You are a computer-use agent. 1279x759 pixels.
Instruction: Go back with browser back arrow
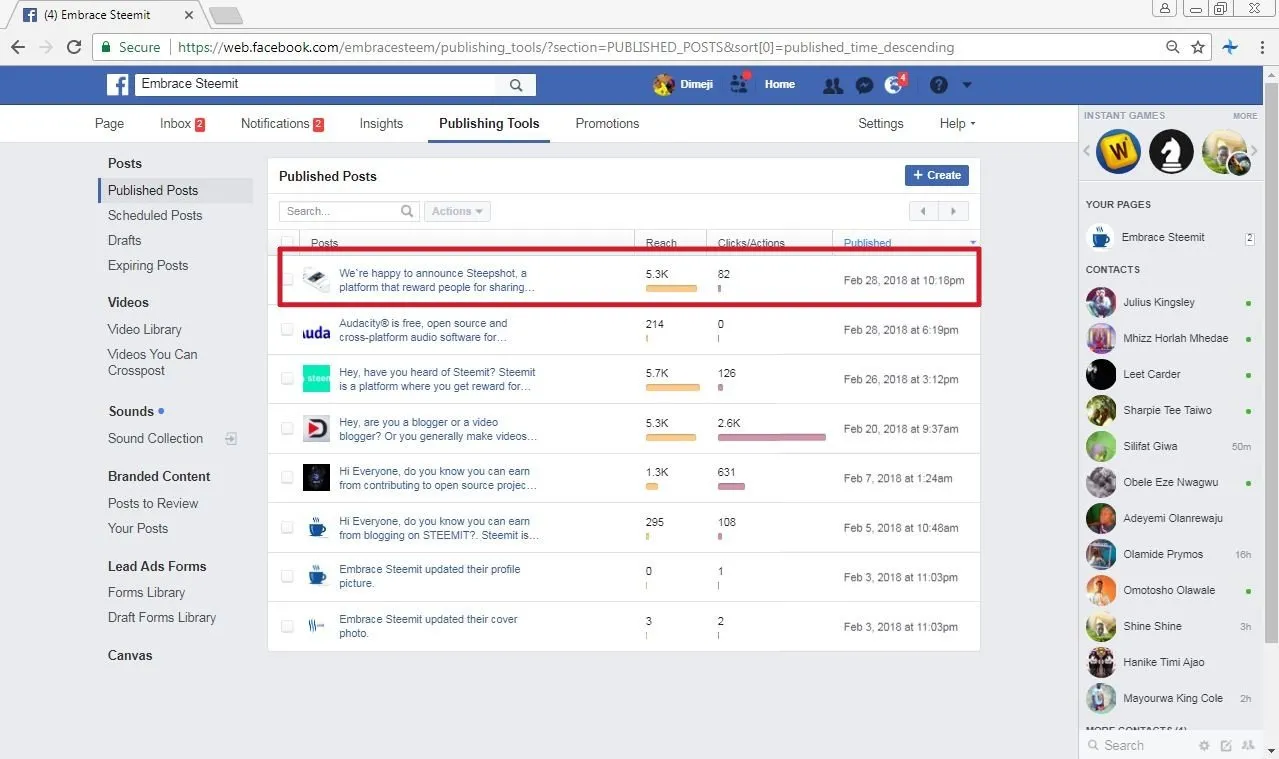pos(18,47)
